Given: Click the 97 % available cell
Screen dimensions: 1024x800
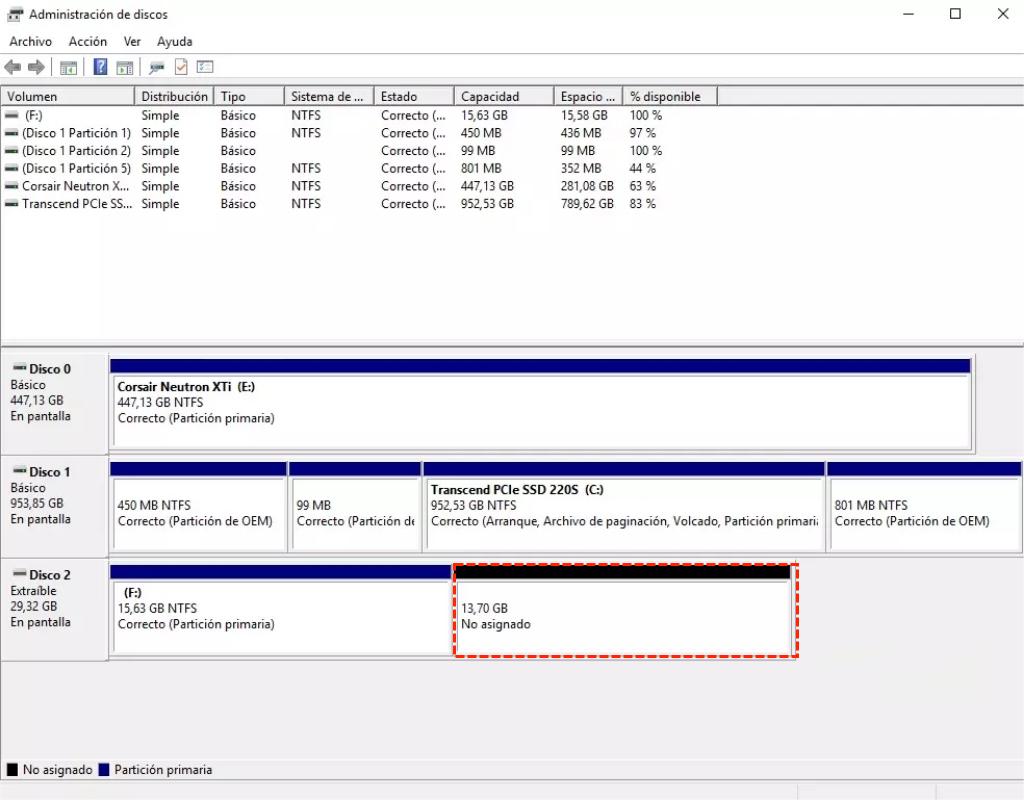Looking at the screenshot, I should pos(643,133).
